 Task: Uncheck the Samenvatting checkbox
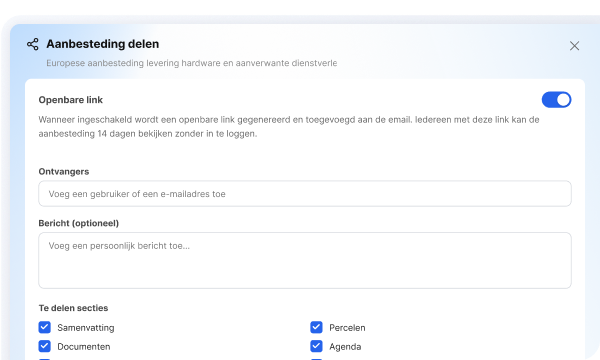45,327
